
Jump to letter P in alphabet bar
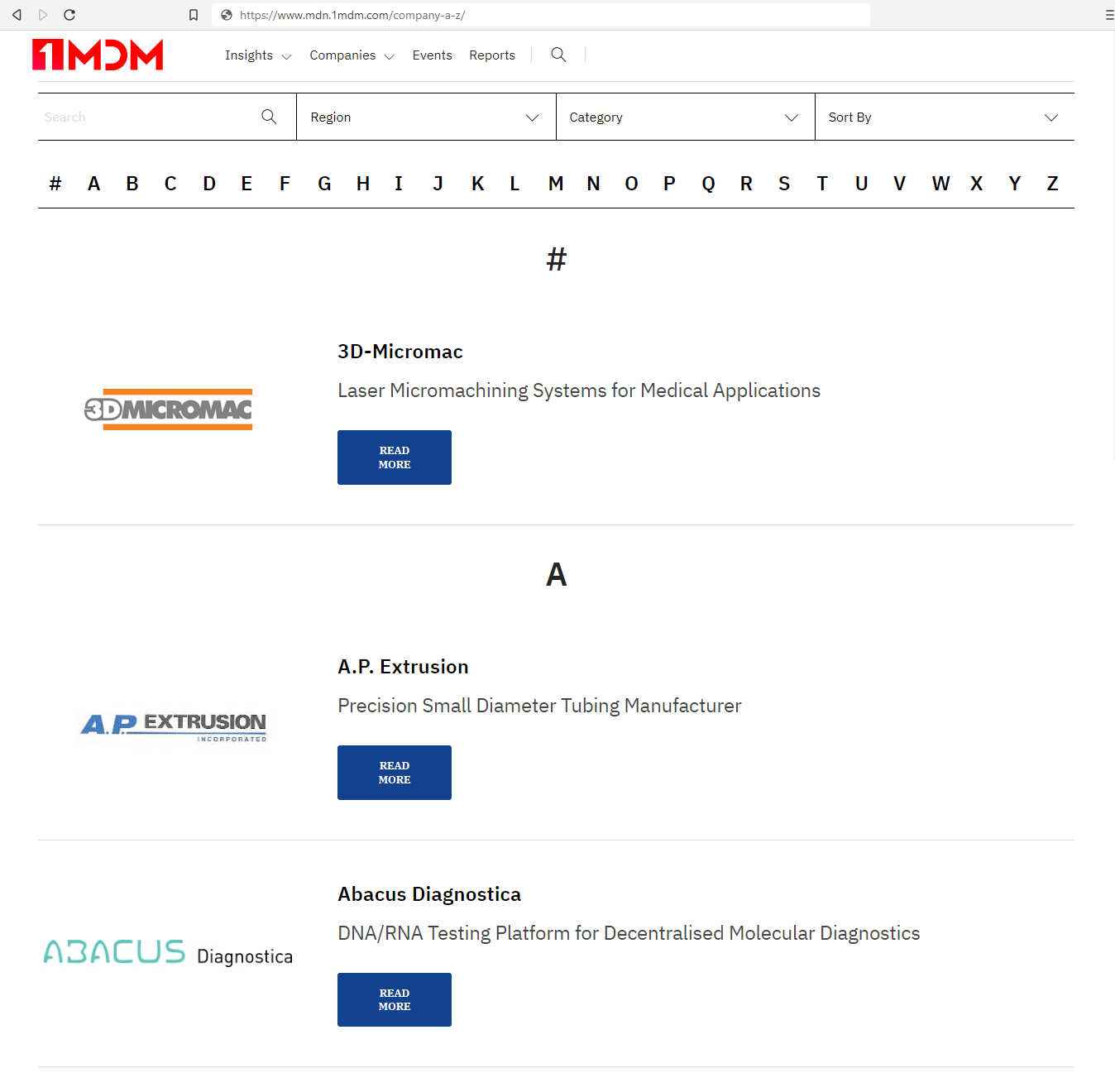pyautogui.click(x=670, y=183)
